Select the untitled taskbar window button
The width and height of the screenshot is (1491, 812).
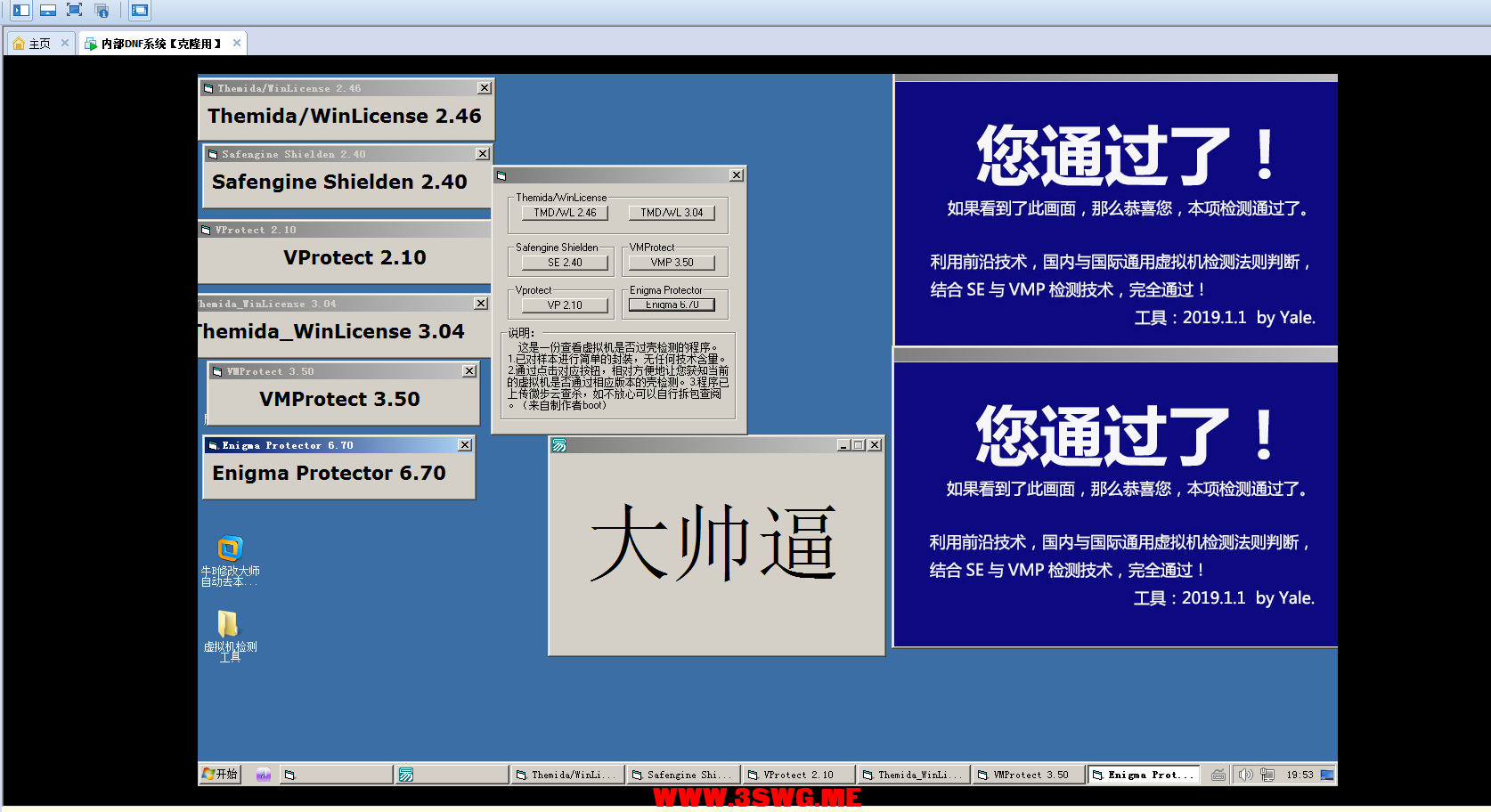point(337,775)
